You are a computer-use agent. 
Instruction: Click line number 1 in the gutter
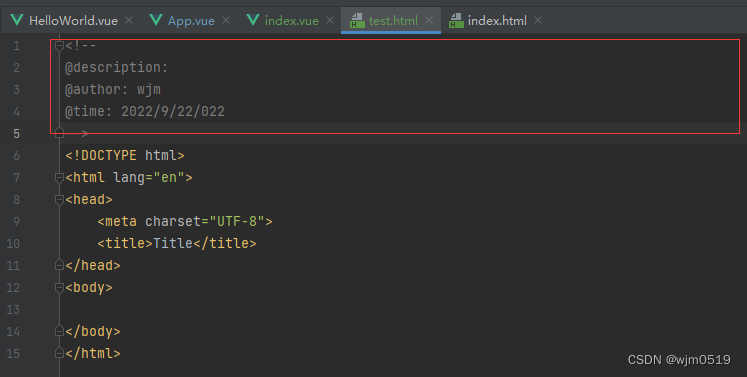click(17, 46)
